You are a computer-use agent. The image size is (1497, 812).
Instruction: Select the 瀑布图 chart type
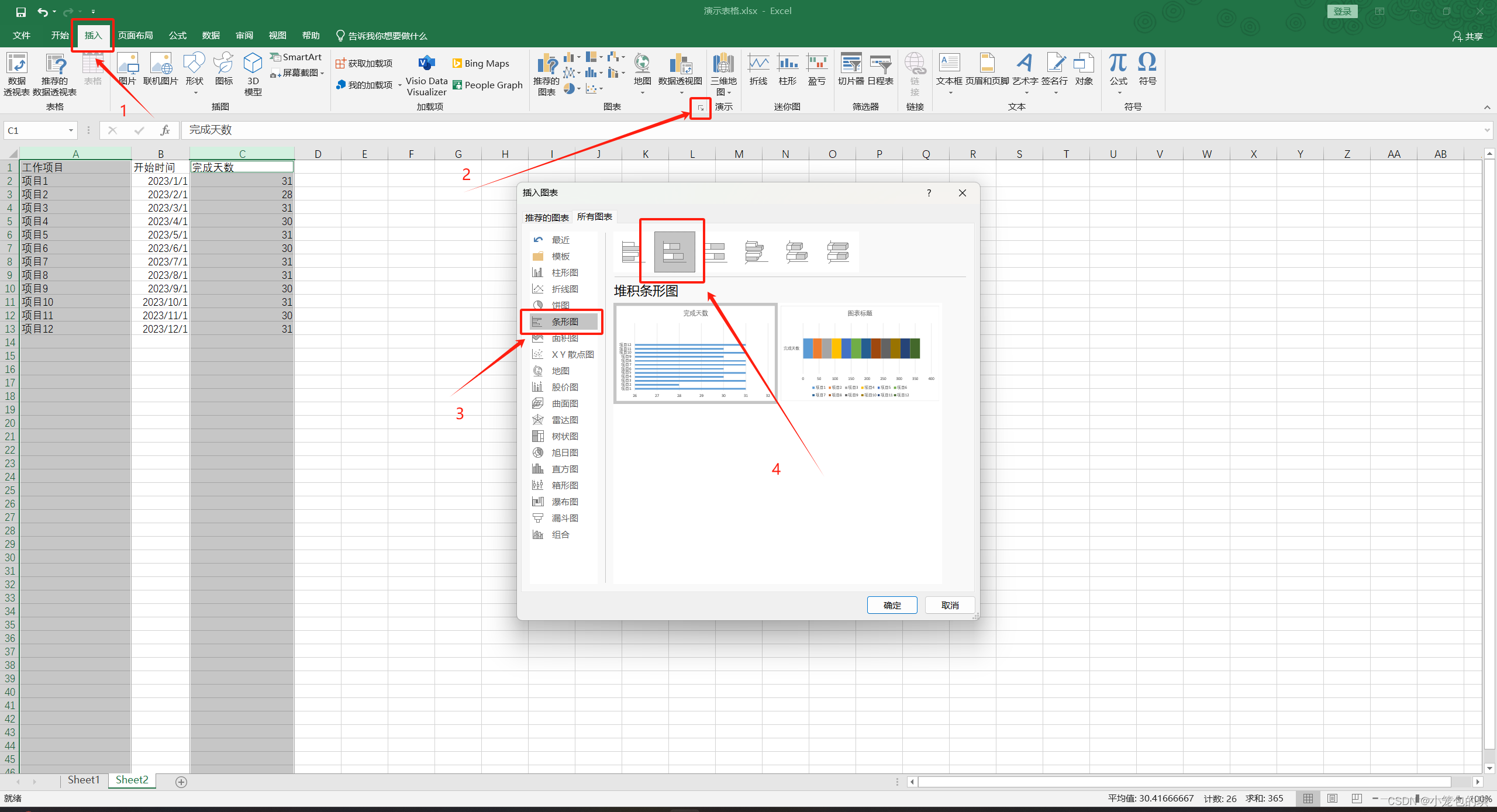(x=564, y=501)
